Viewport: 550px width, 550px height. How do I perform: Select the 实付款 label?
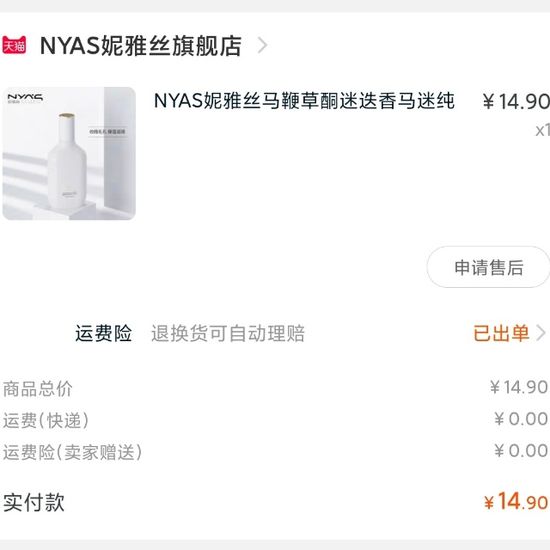pyautogui.click(x=34, y=502)
